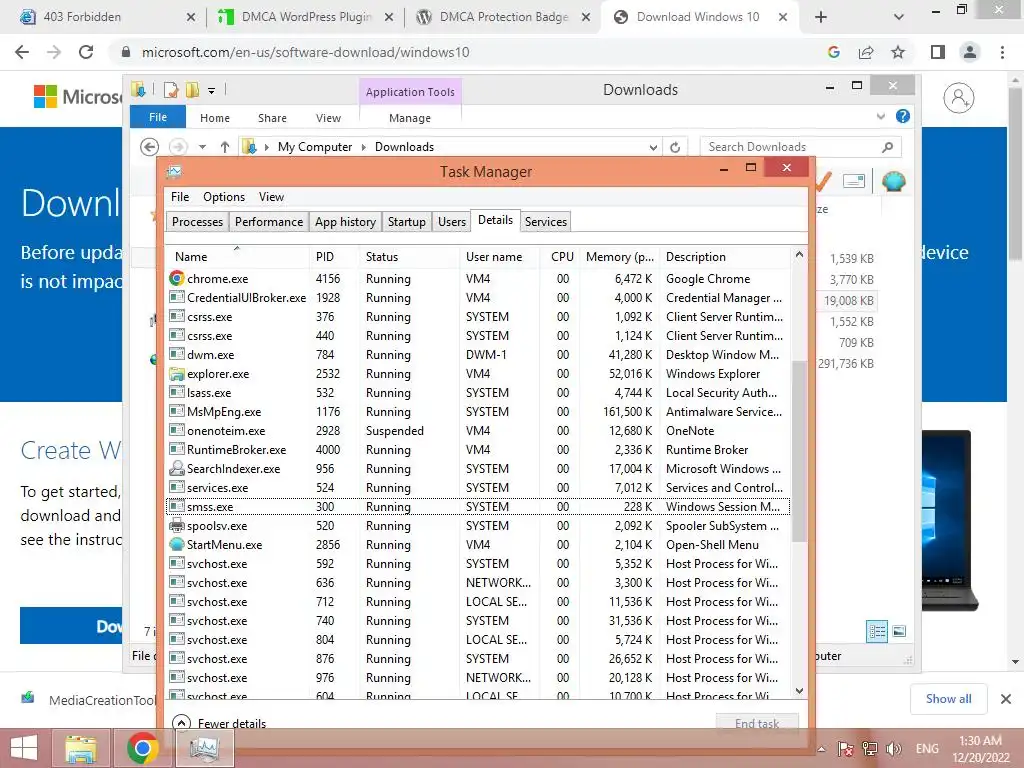The width and height of the screenshot is (1024, 768).
Task: Open Chrome tab search dropdown
Action: click(899, 17)
